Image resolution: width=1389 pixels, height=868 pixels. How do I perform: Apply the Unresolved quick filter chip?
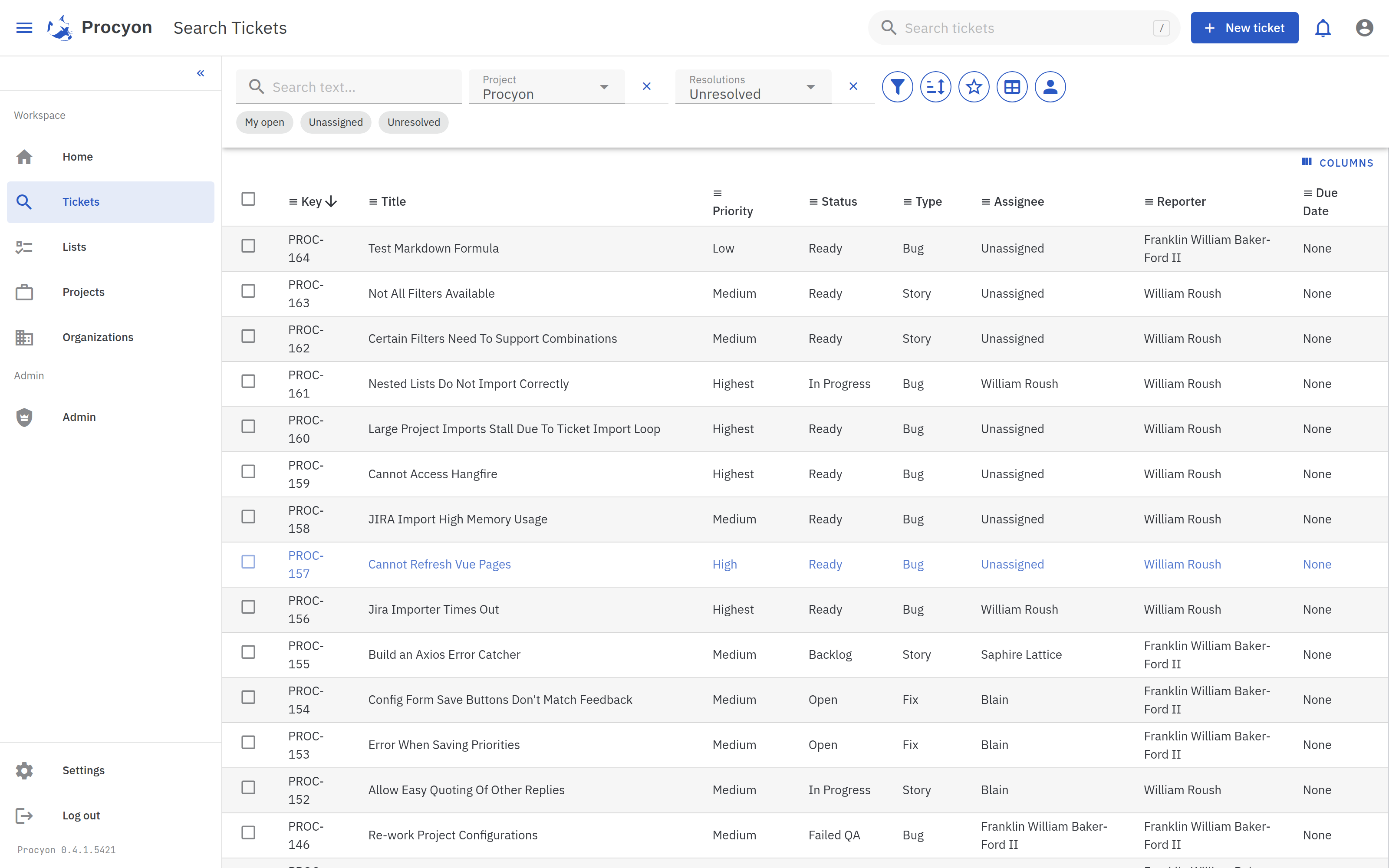(413, 122)
